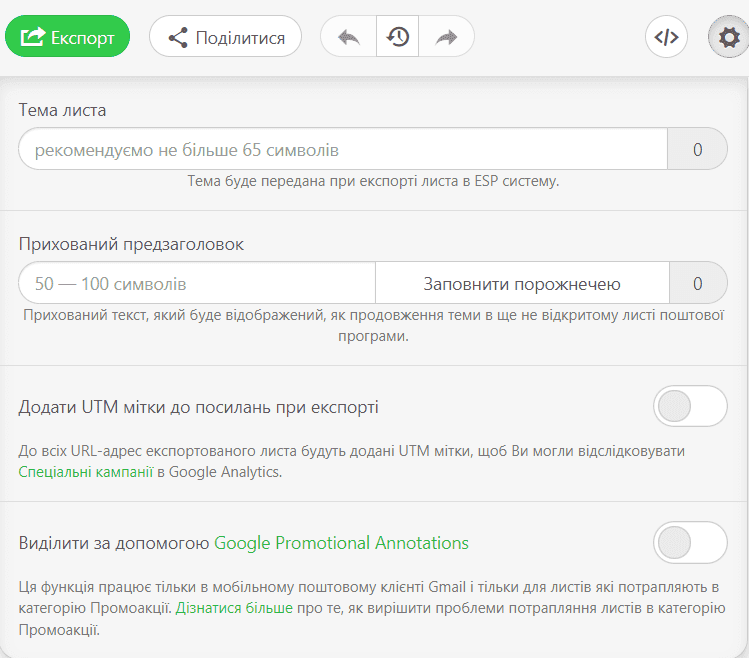Screen dimensions: 749x658
Task: Click the Додати UTM мітки label text
Action: point(198,408)
